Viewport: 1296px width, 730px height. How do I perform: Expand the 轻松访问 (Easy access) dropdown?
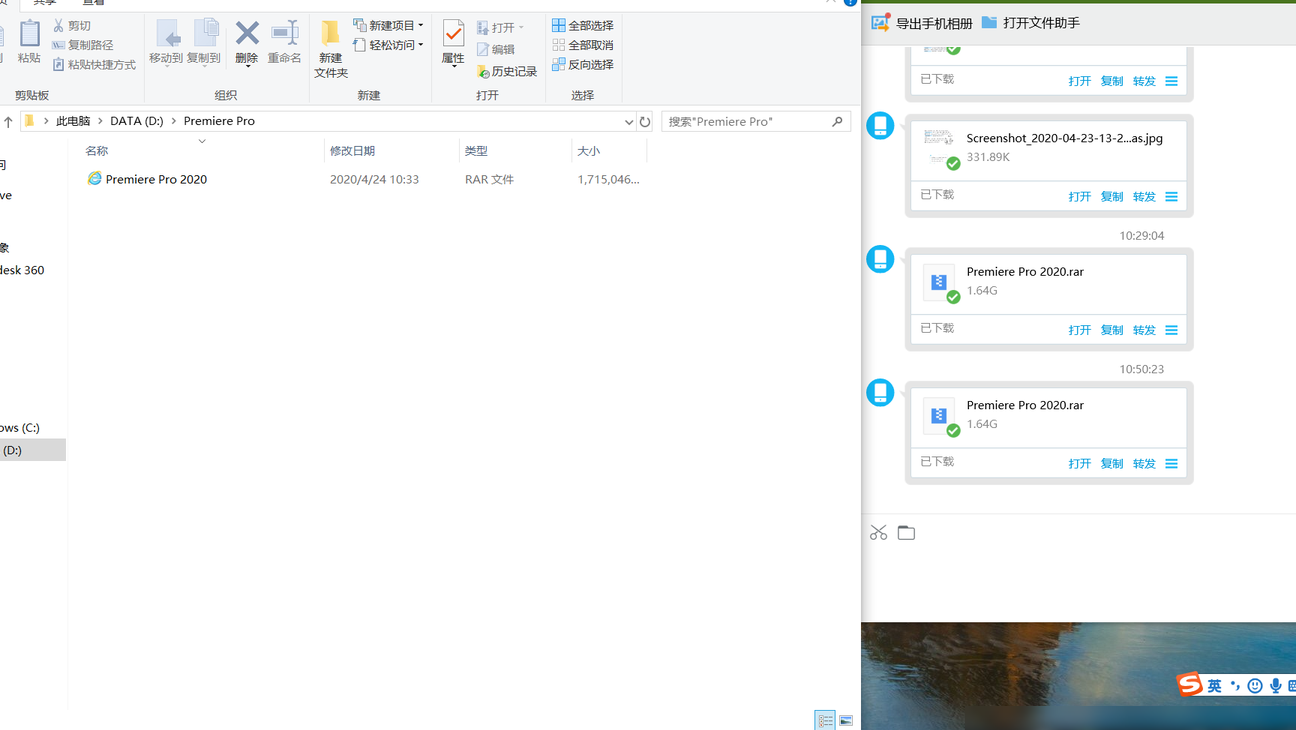coord(421,45)
